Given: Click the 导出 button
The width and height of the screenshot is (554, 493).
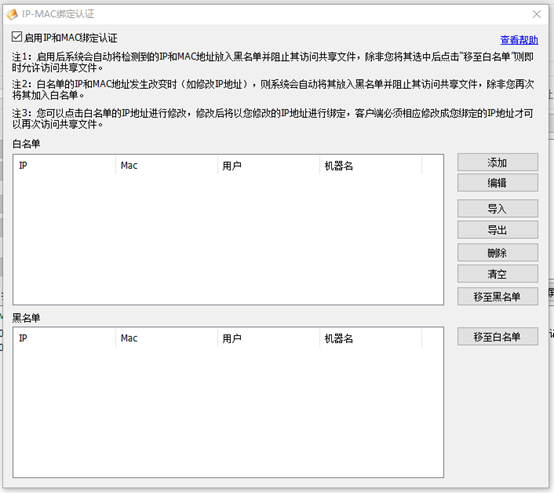Looking at the screenshot, I should click(497, 230).
